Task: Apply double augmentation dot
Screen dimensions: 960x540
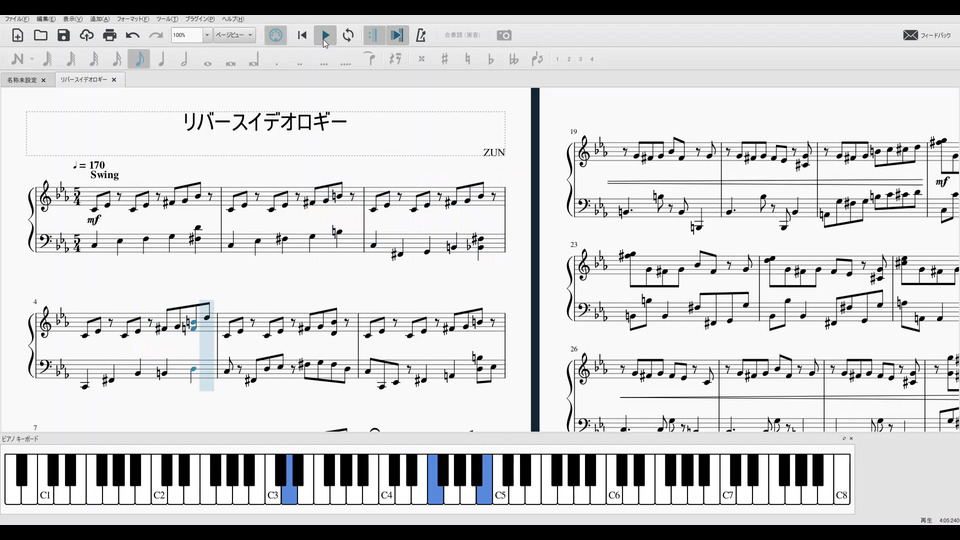Action: click(299, 63)
